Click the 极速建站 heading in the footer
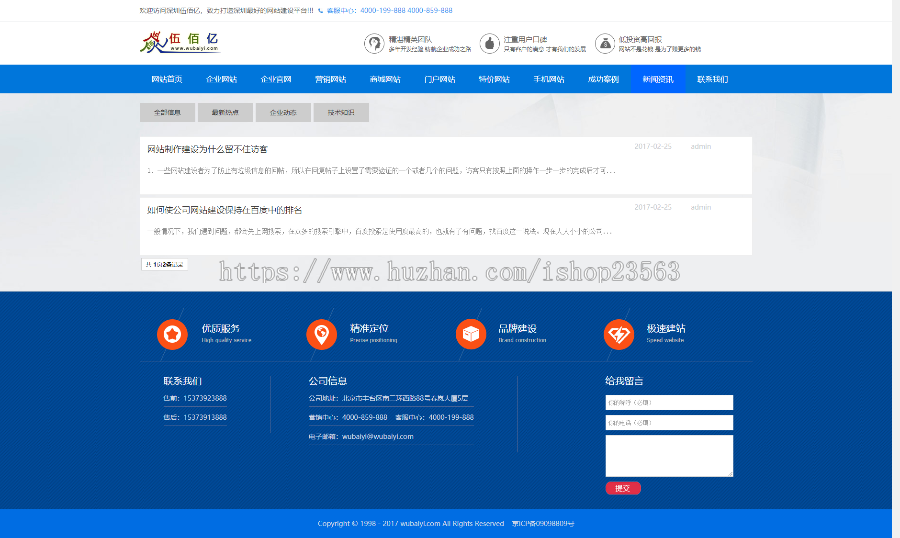The height and width of the screenshot is (538, 900). [x=666, y=328]
